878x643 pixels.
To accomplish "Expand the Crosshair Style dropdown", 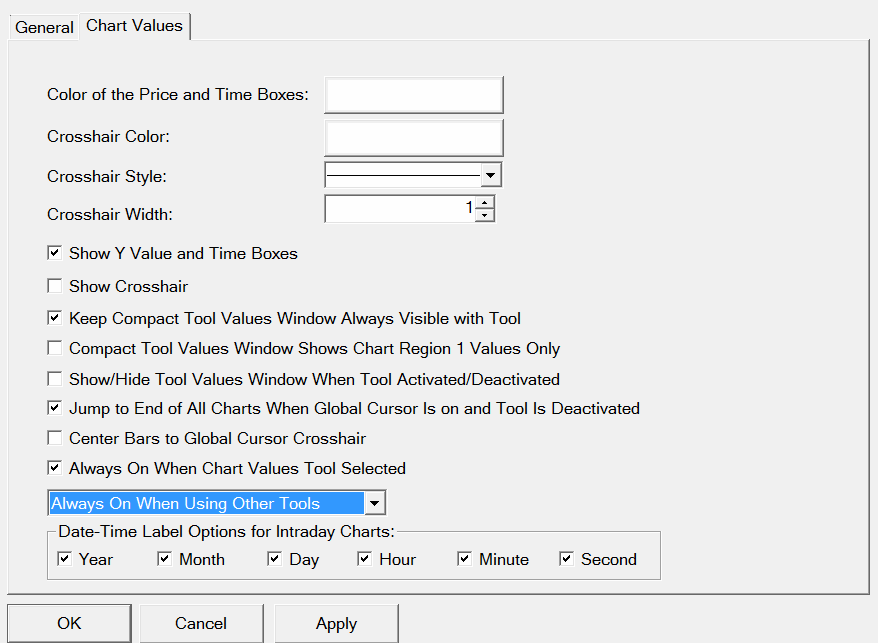I will point(490,176).
